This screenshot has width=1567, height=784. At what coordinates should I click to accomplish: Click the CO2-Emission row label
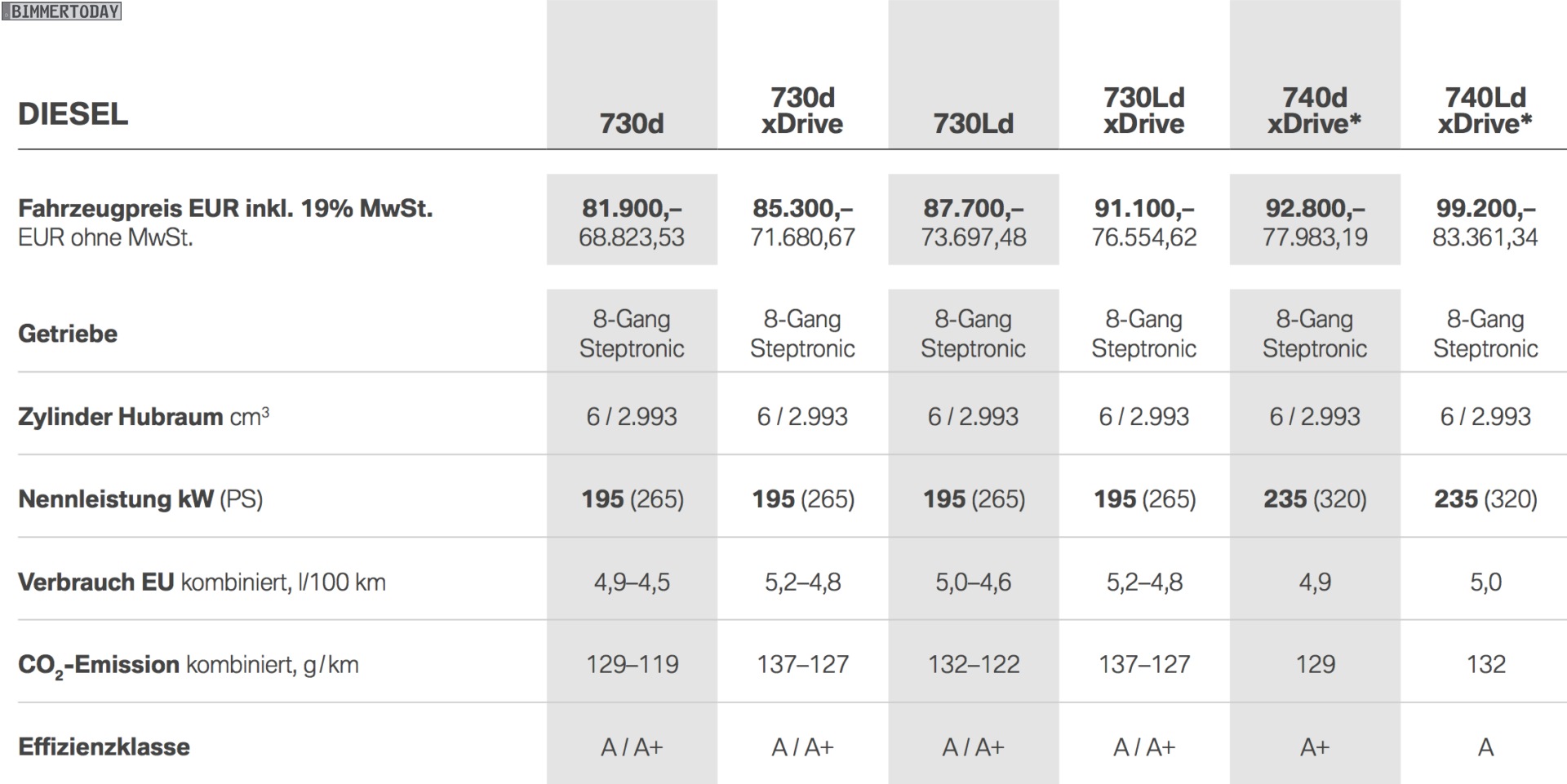pos(188,666)
